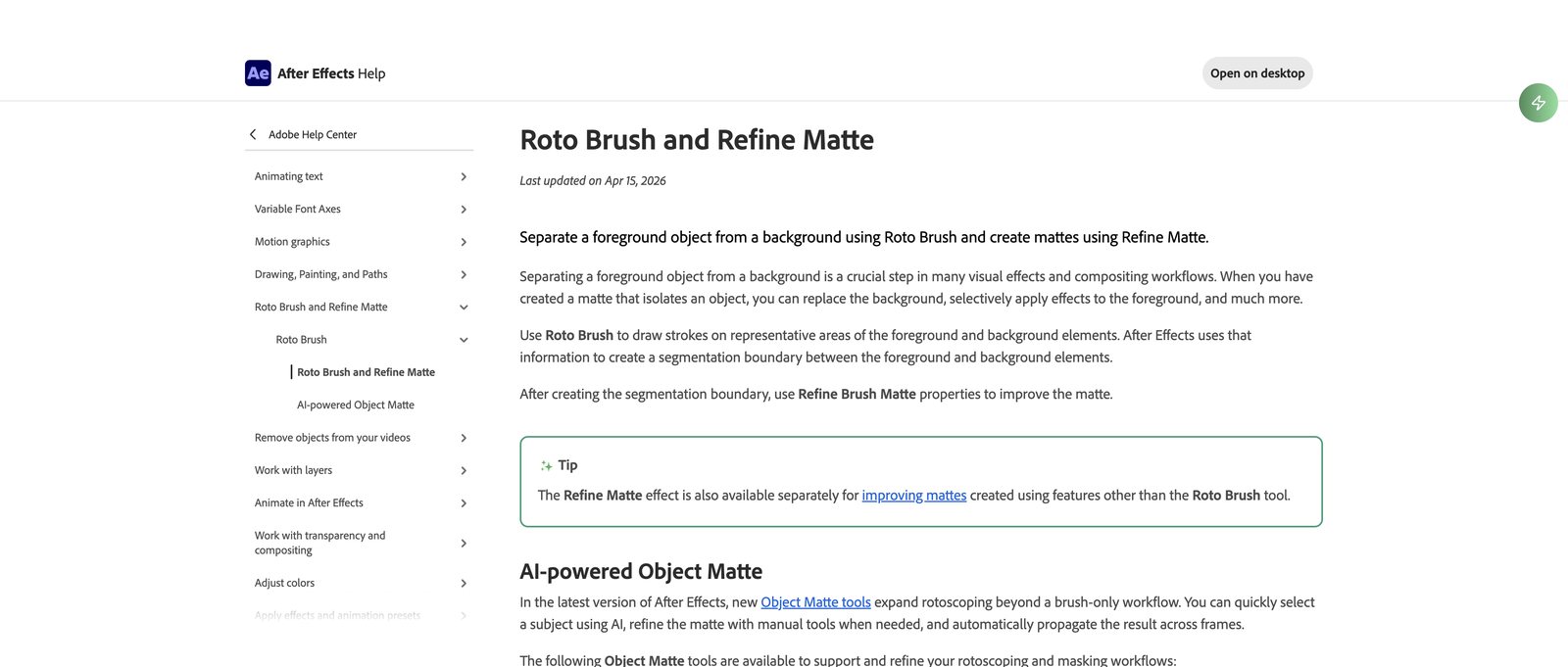
Task: Follow the Object Matte tools link
Action: coord(816,602)
